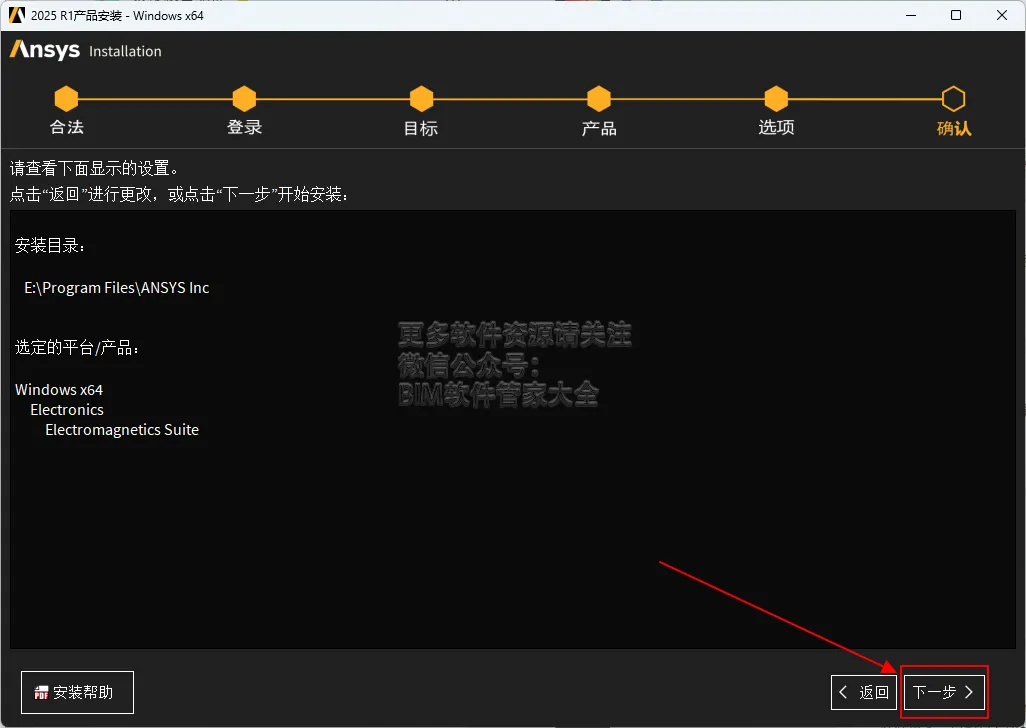Maximize the installer window

(x=956, y=15)
